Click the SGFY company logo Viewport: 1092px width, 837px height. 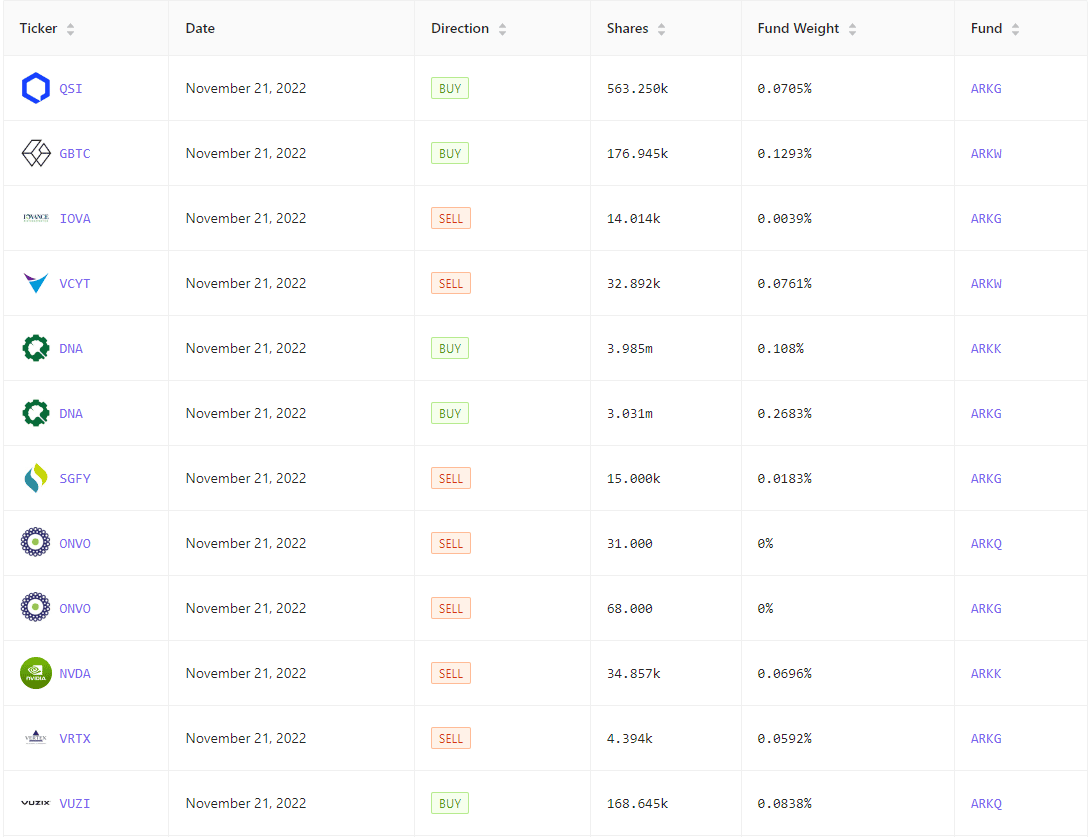coord(36,478)
